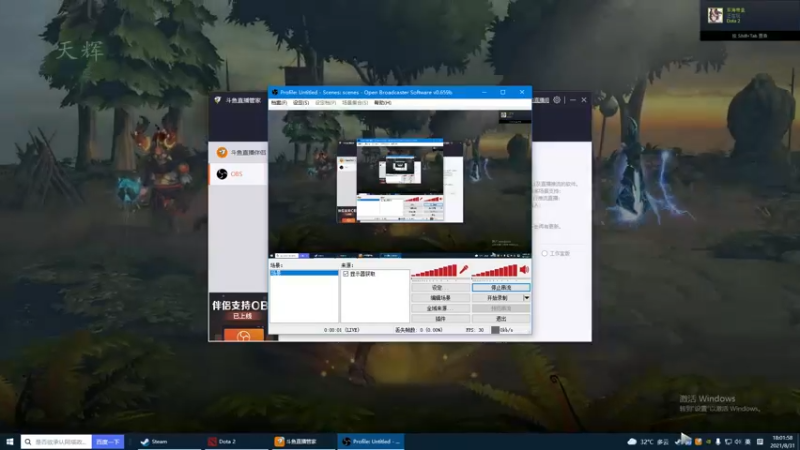Screen dimensions: 800x450
Task: Click the 0:00:01 (LIVE) status text
Action: pyautogui.click(x=341, y=330)
